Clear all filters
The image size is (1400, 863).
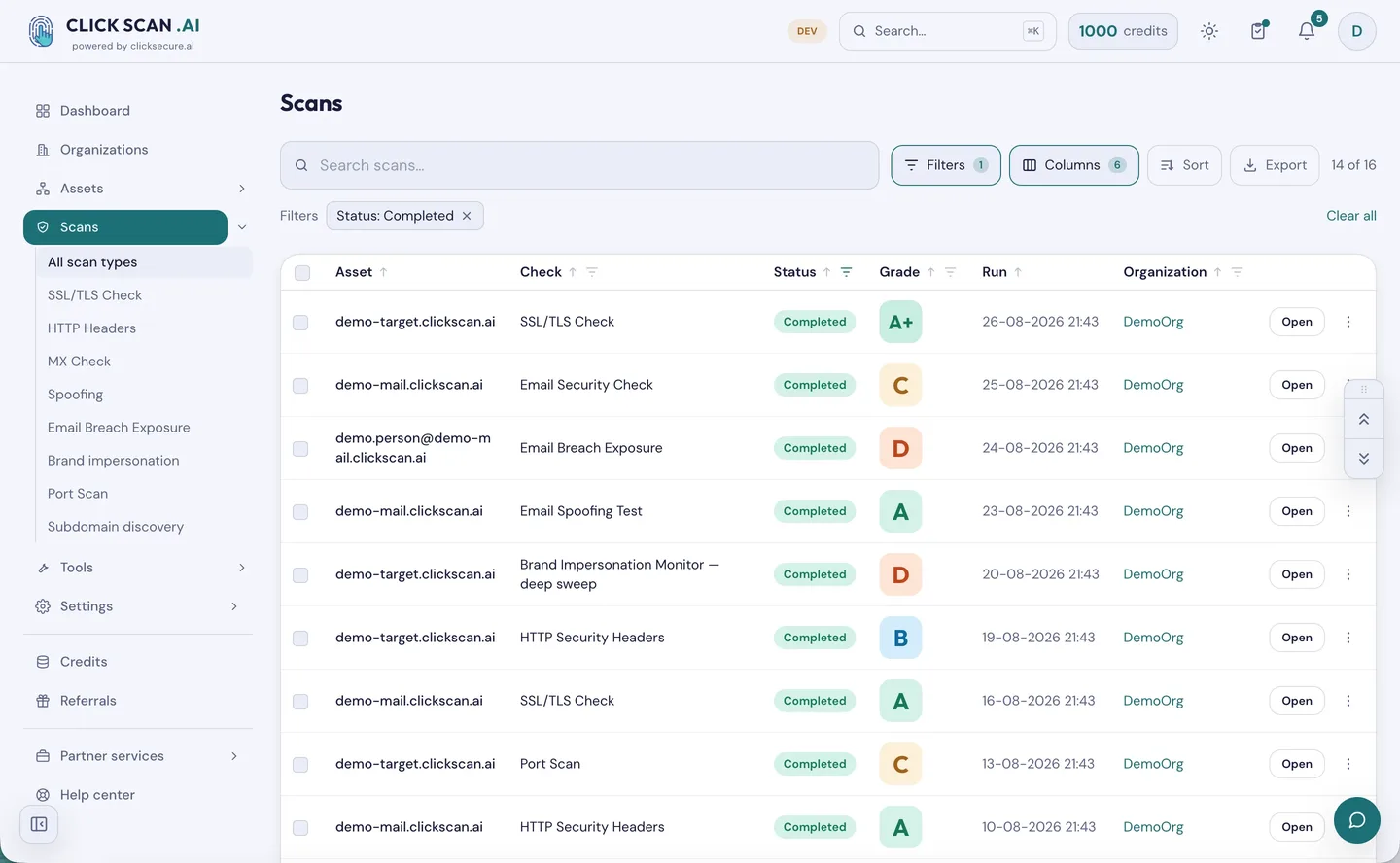[1351, 216]
